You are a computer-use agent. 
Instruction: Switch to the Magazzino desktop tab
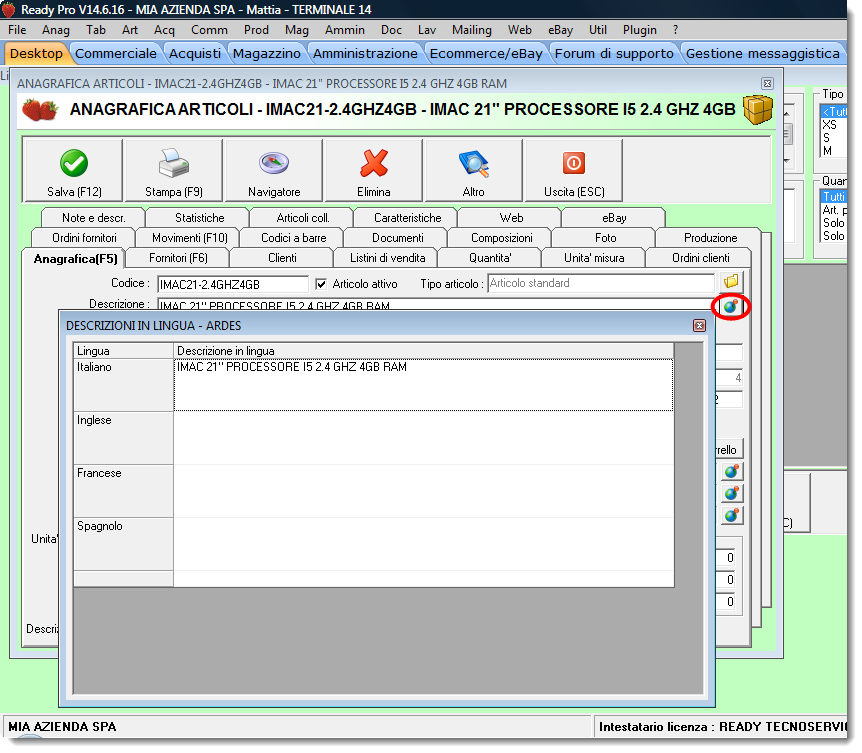(267, 53)
